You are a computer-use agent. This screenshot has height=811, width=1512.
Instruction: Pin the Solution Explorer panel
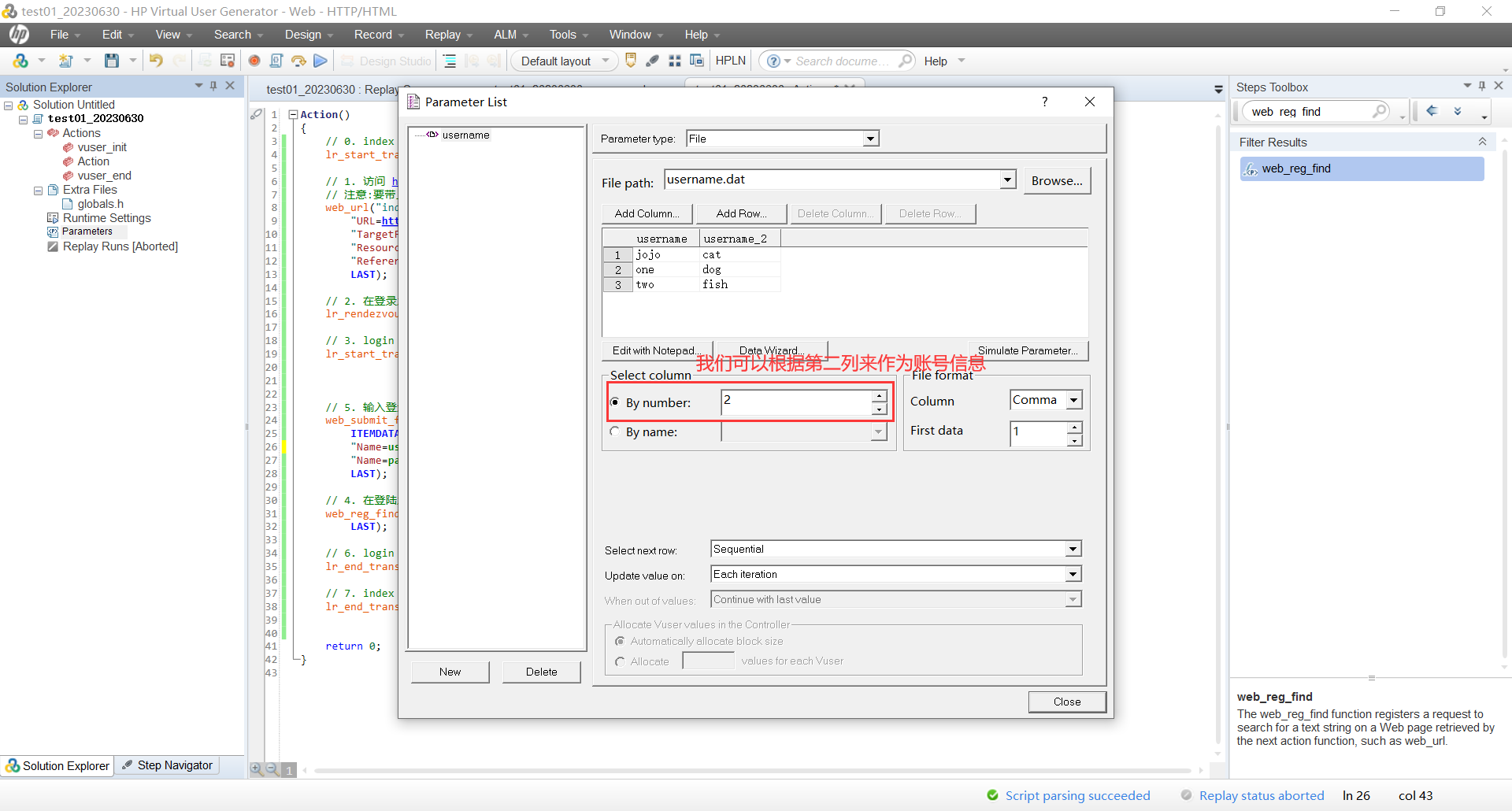pyautogui.click(x=213, y=86)
